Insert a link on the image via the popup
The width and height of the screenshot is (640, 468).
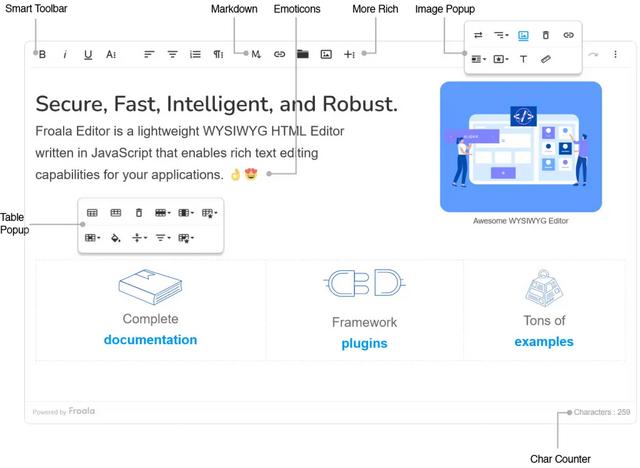pyautogui.click(x=569, y=35)
